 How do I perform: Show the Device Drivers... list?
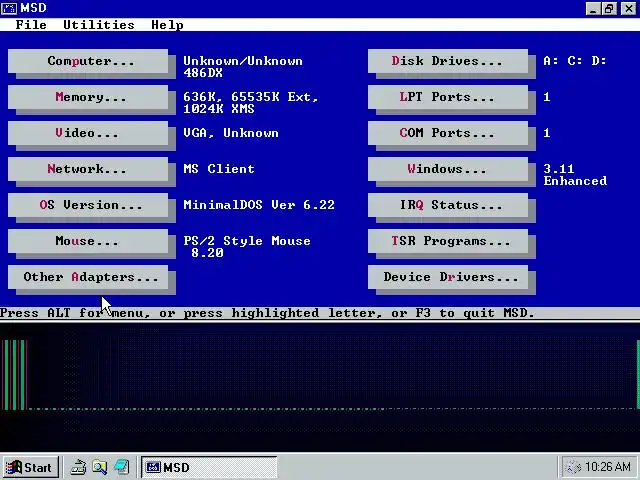point(448,277)
